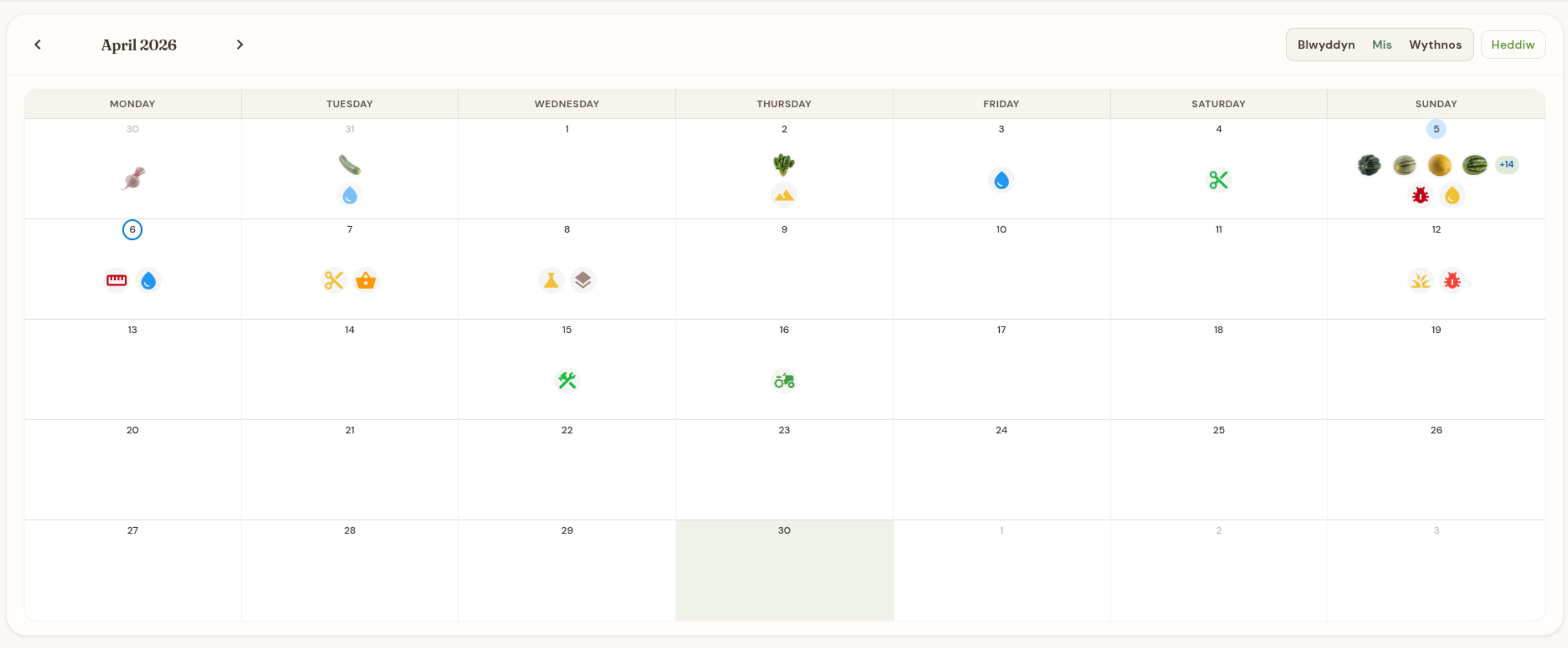Screen dimensions: 1568x648
Task: Click the yellow water drop icon on April 5
Action: 1452,195
